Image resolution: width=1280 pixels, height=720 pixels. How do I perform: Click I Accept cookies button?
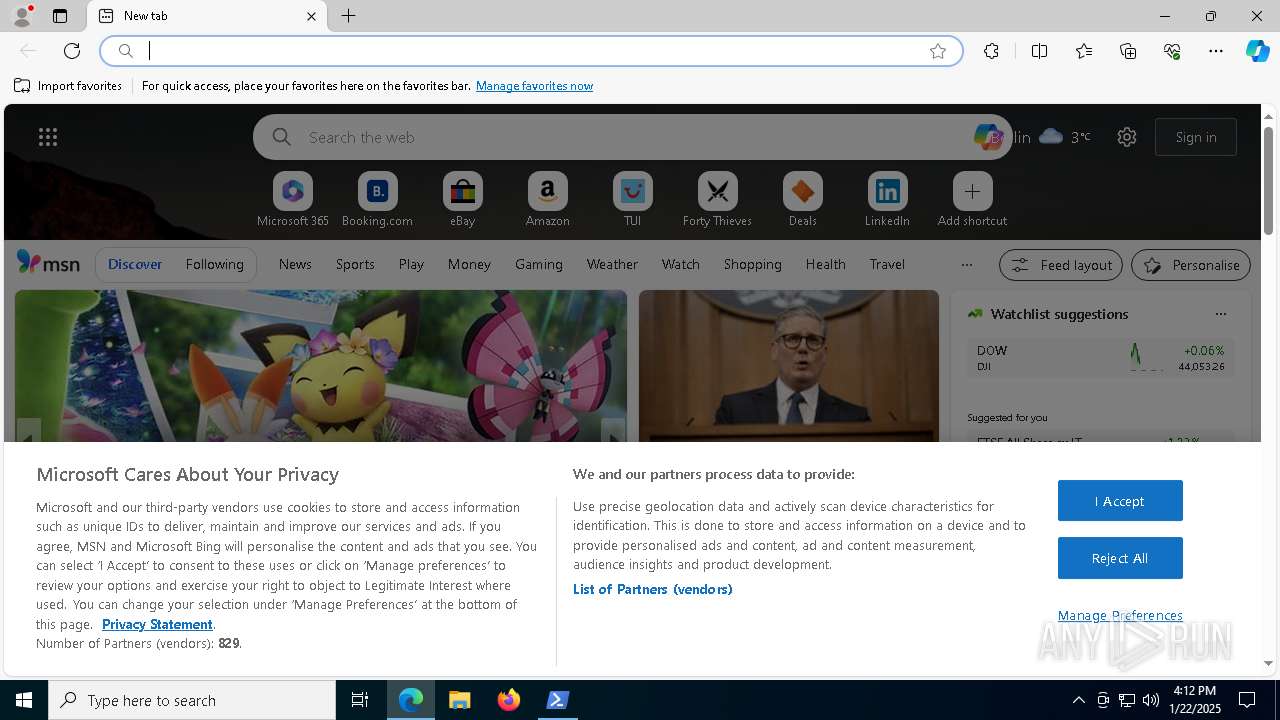click(1120, 501)
